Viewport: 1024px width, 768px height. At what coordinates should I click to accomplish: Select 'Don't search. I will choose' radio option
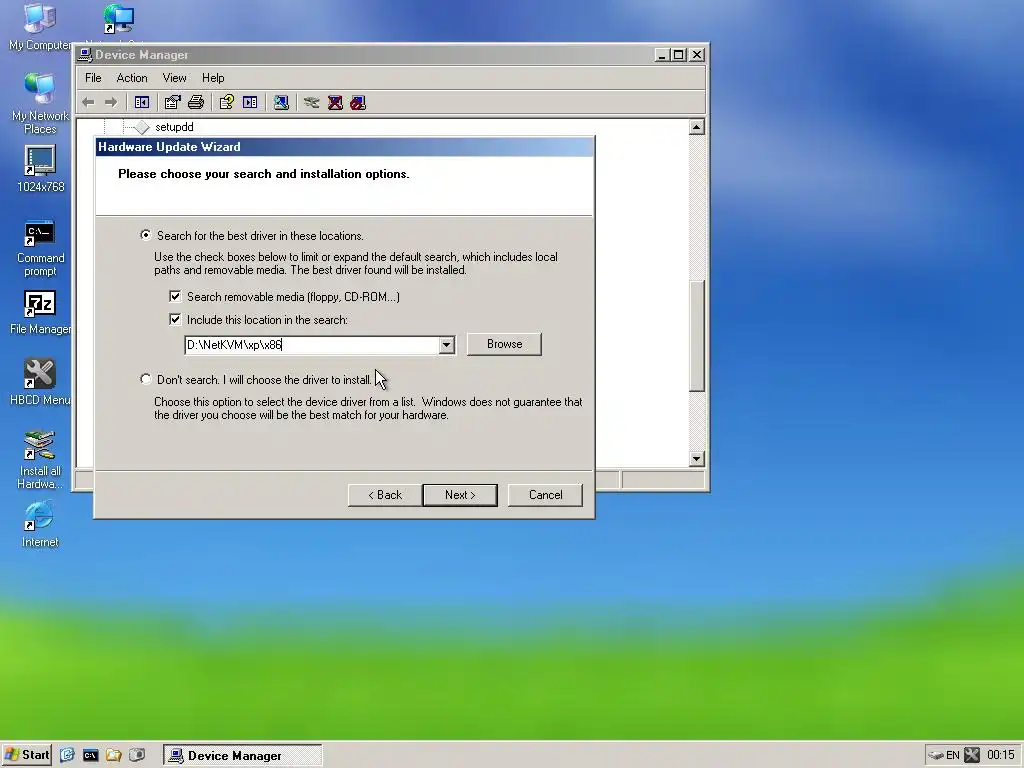[x=146, y=379]
